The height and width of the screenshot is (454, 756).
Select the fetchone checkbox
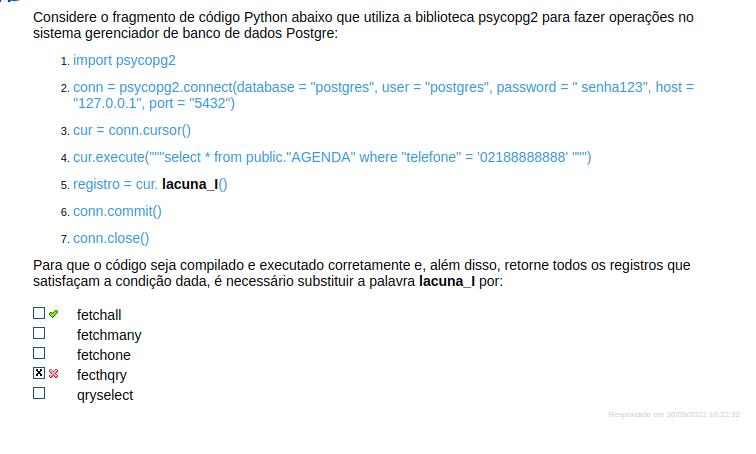(x=39, y=353)
